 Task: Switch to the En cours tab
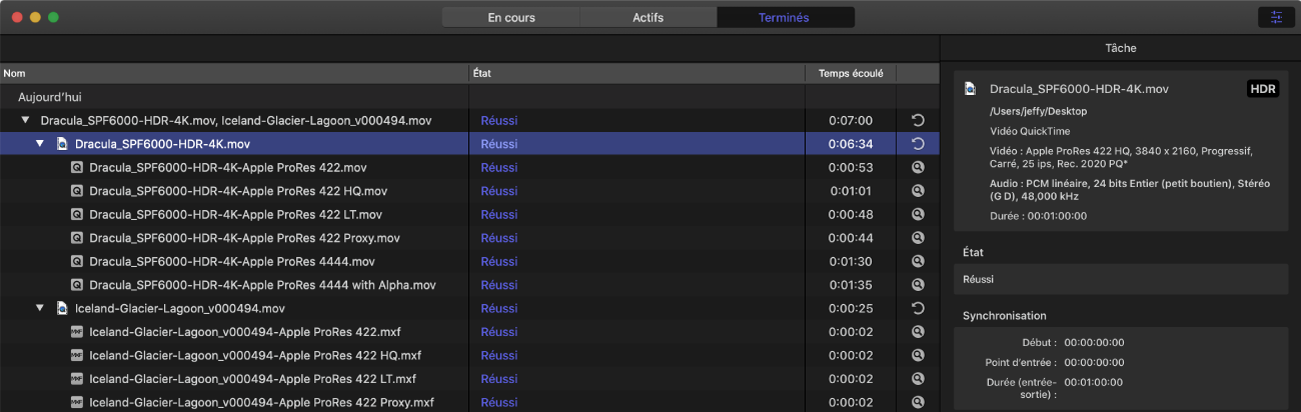(x=511, y=17)
